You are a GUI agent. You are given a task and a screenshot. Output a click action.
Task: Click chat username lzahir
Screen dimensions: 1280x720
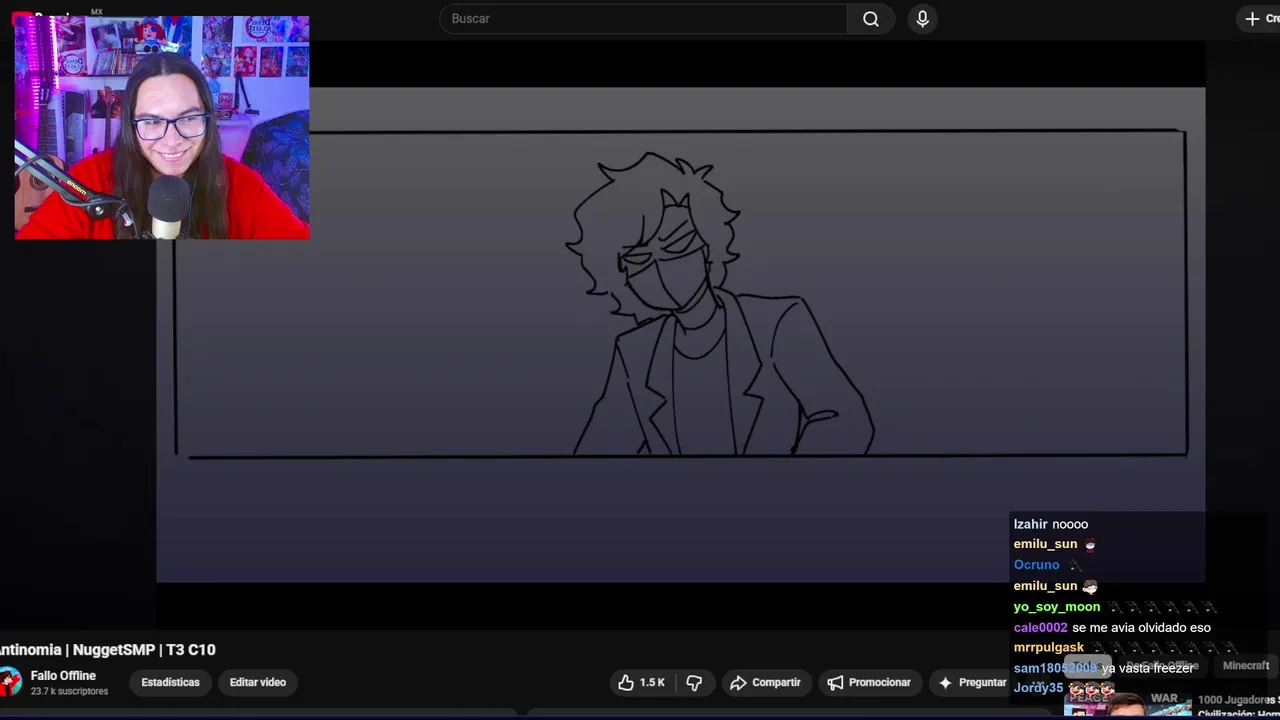point(1030,524)
